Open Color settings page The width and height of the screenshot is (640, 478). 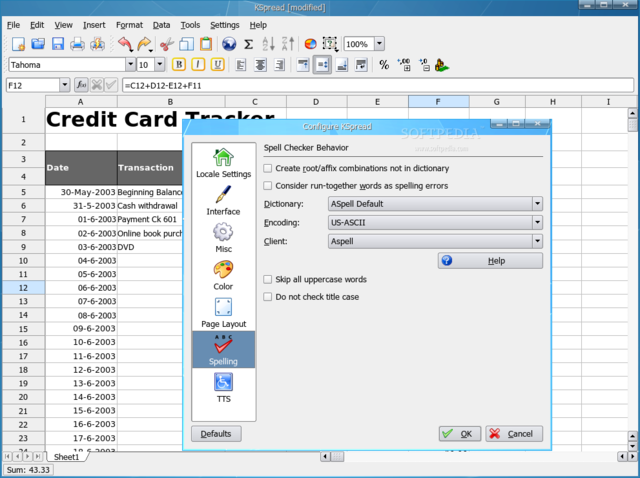point(223,276)
